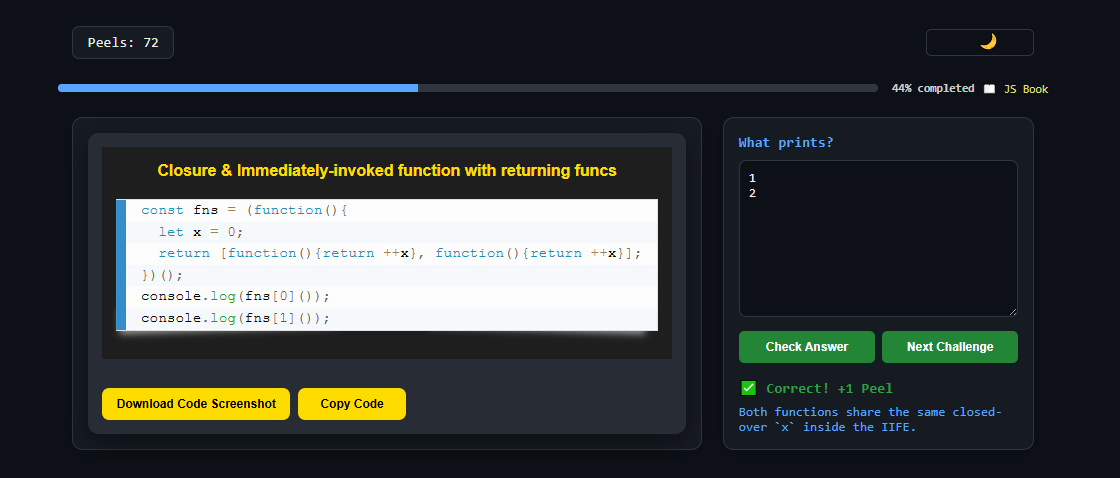The width and height of the screenshot is (1120, 478).
Task: Go to the Next Challenge
Action: coord(950,347)
